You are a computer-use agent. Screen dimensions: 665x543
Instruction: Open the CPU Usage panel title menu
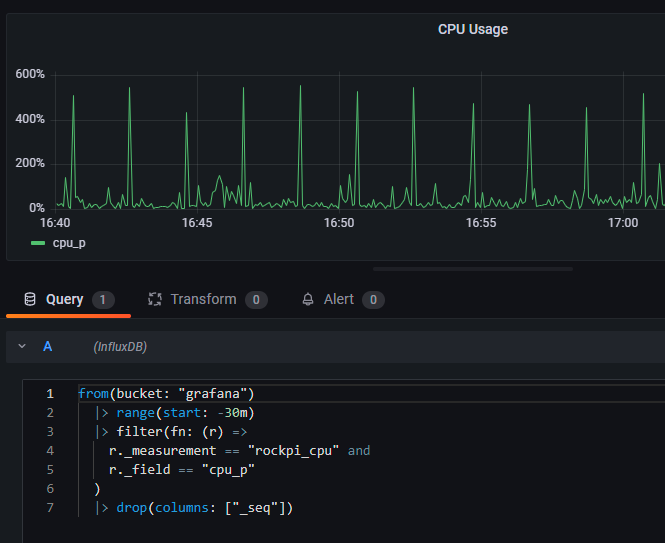pyautogui.click(x=472, y=29)
